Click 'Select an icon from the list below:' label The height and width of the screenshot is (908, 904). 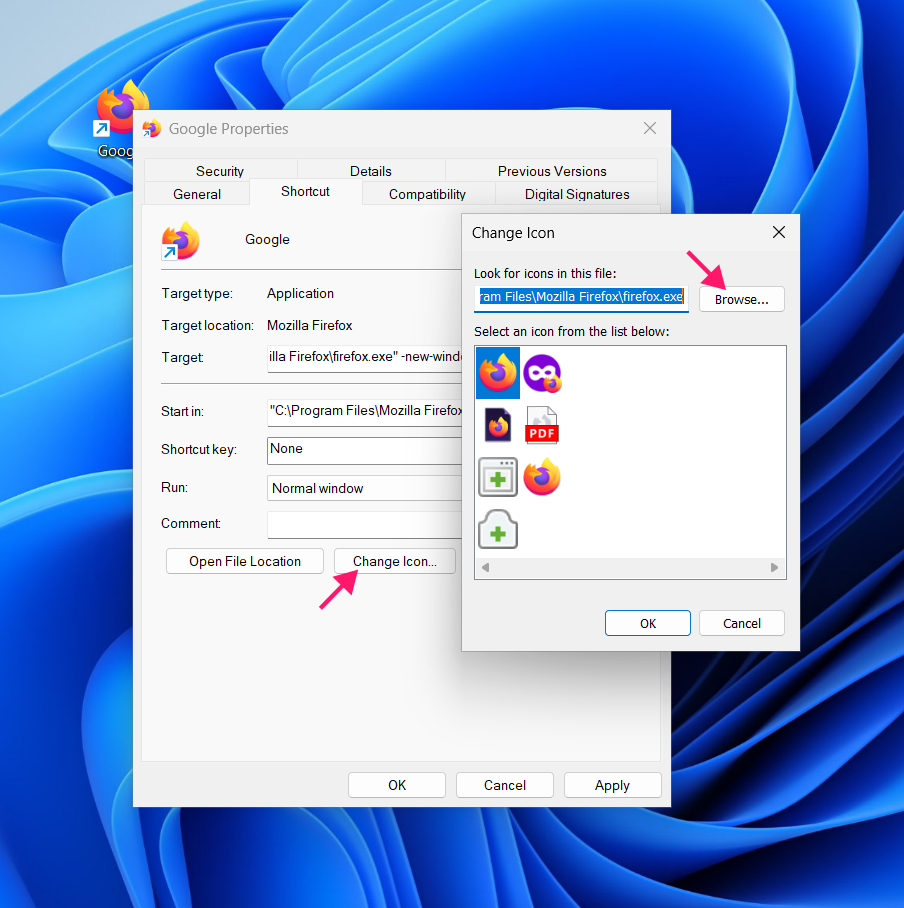pos(572,331)
